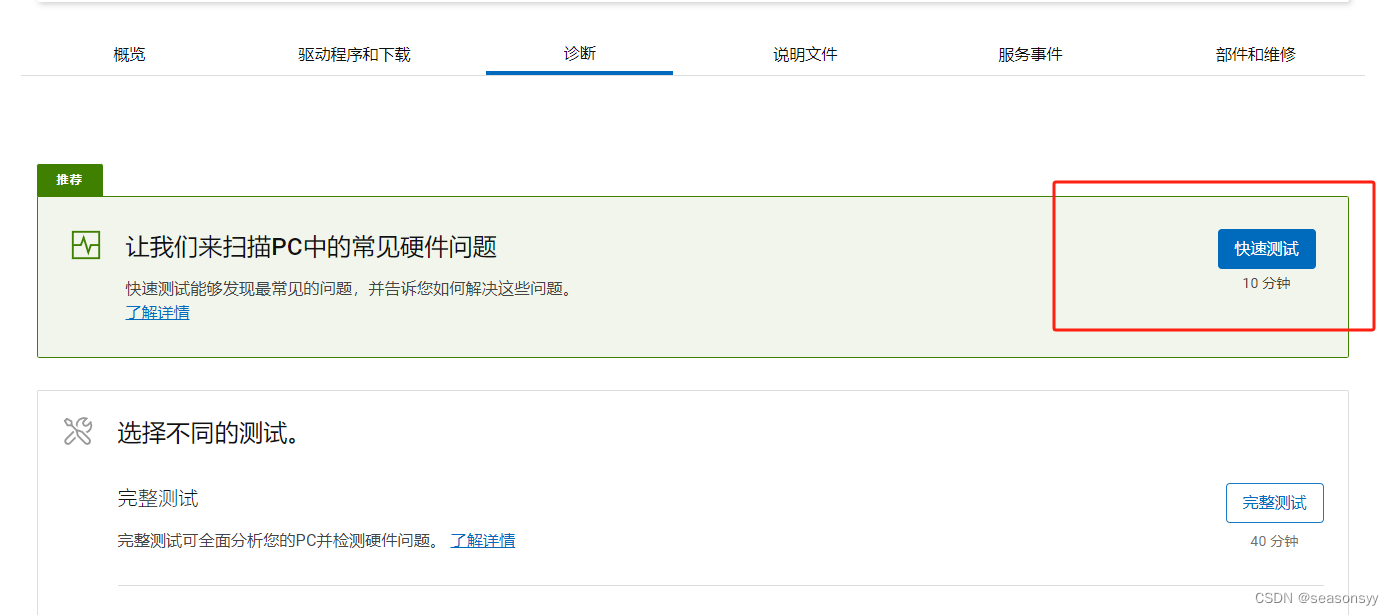Screen dimensions: 1394x615
Task: Click the heading 让我们来扫描PC中的常见硬件问题
Action: (311, 247)
